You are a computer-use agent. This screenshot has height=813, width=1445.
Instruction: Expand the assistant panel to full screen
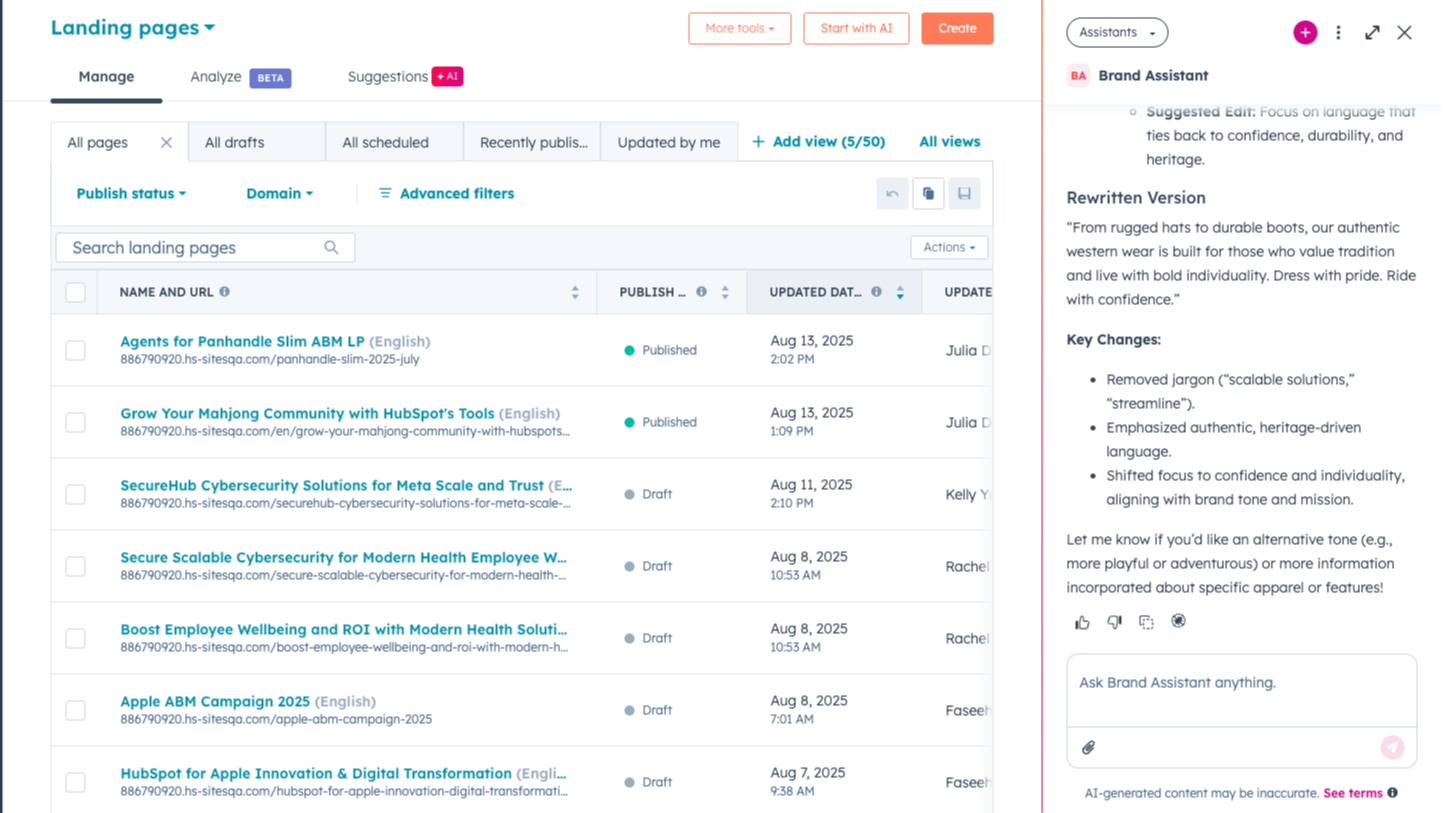pos(1371,32)
